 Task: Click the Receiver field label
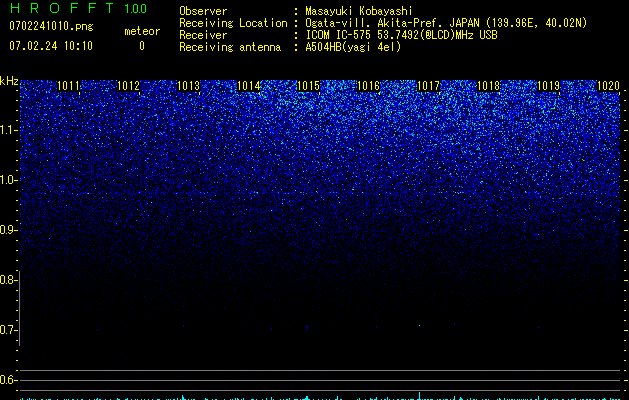pyautogui.click(x=203, y=35)
